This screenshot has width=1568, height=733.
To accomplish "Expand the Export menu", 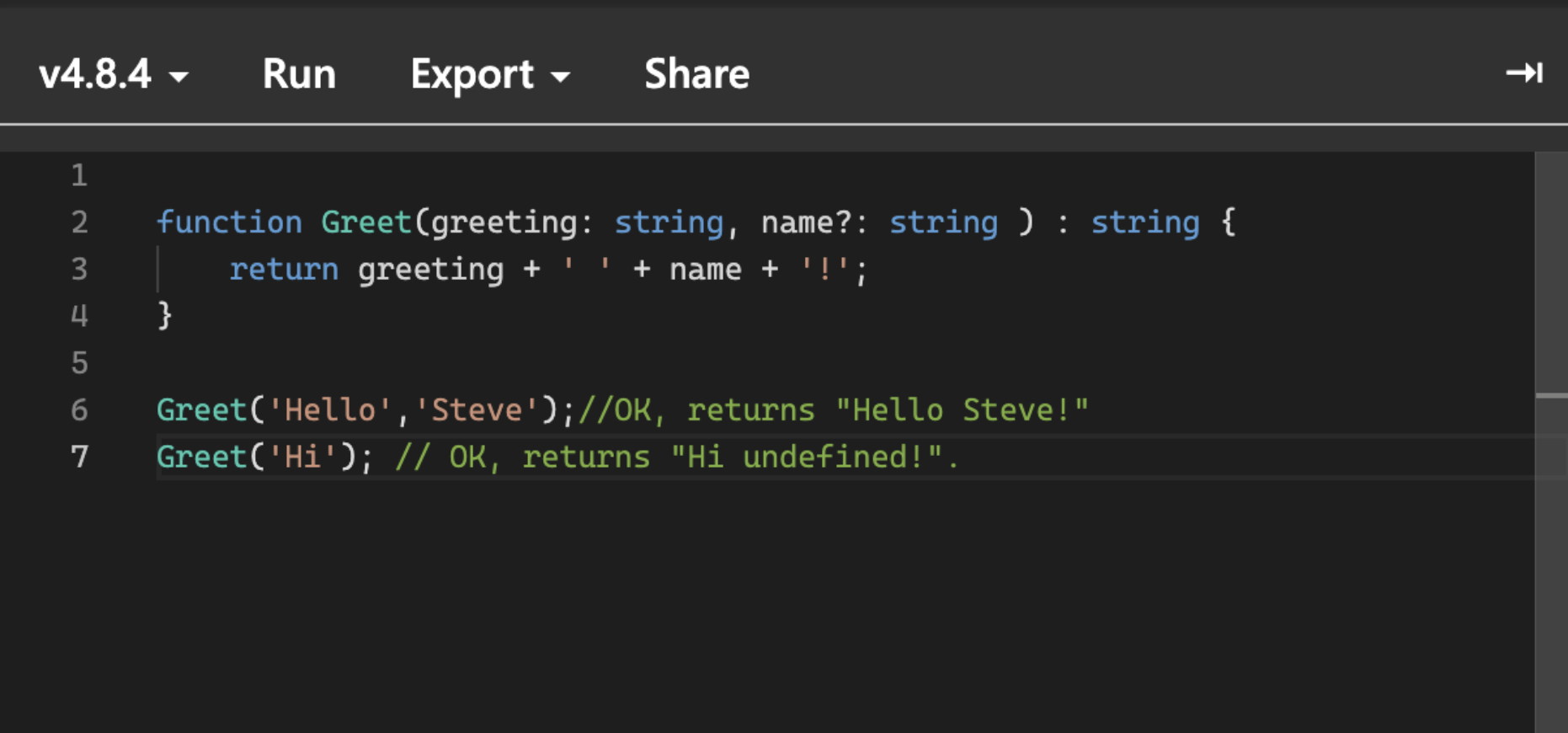I will click(x=489, y=74).
